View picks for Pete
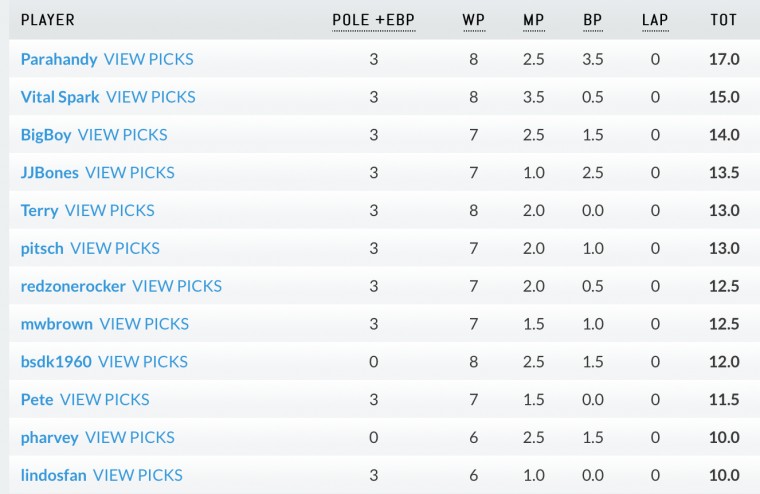Screen dimensions: 760x494 105,399
